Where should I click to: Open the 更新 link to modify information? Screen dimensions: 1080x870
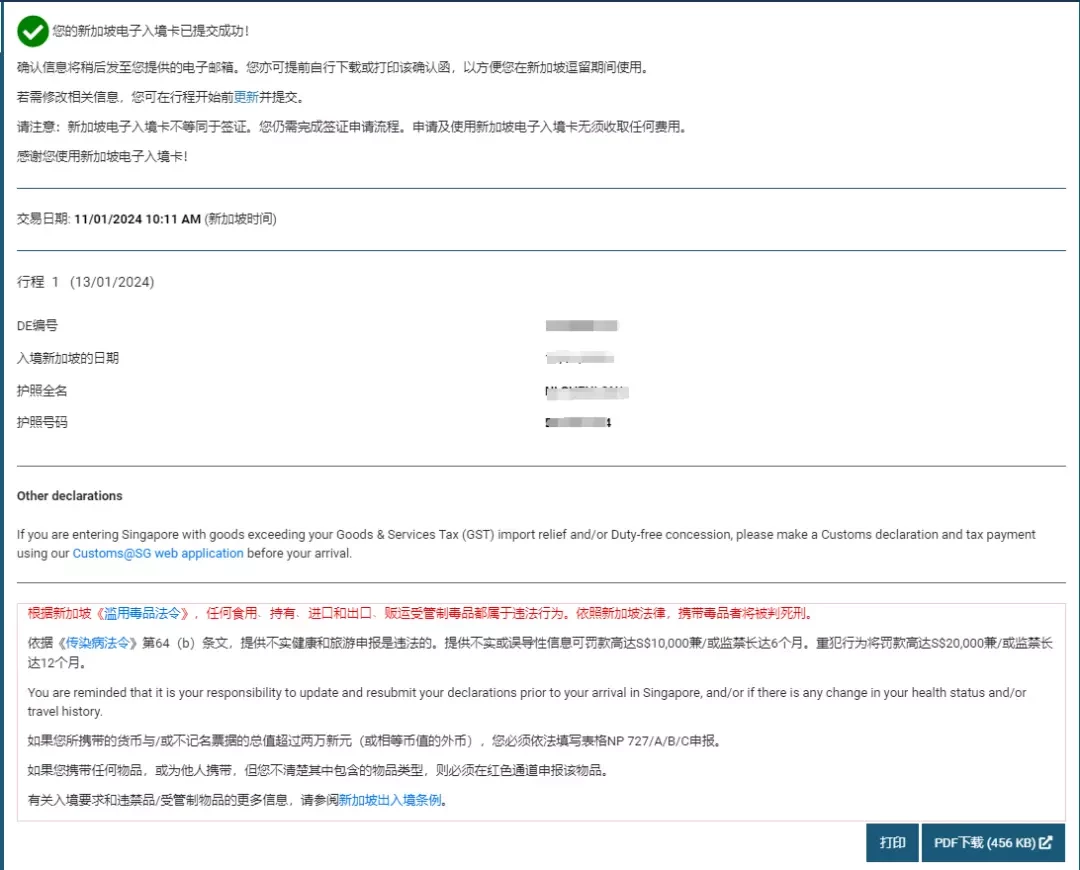246,97
